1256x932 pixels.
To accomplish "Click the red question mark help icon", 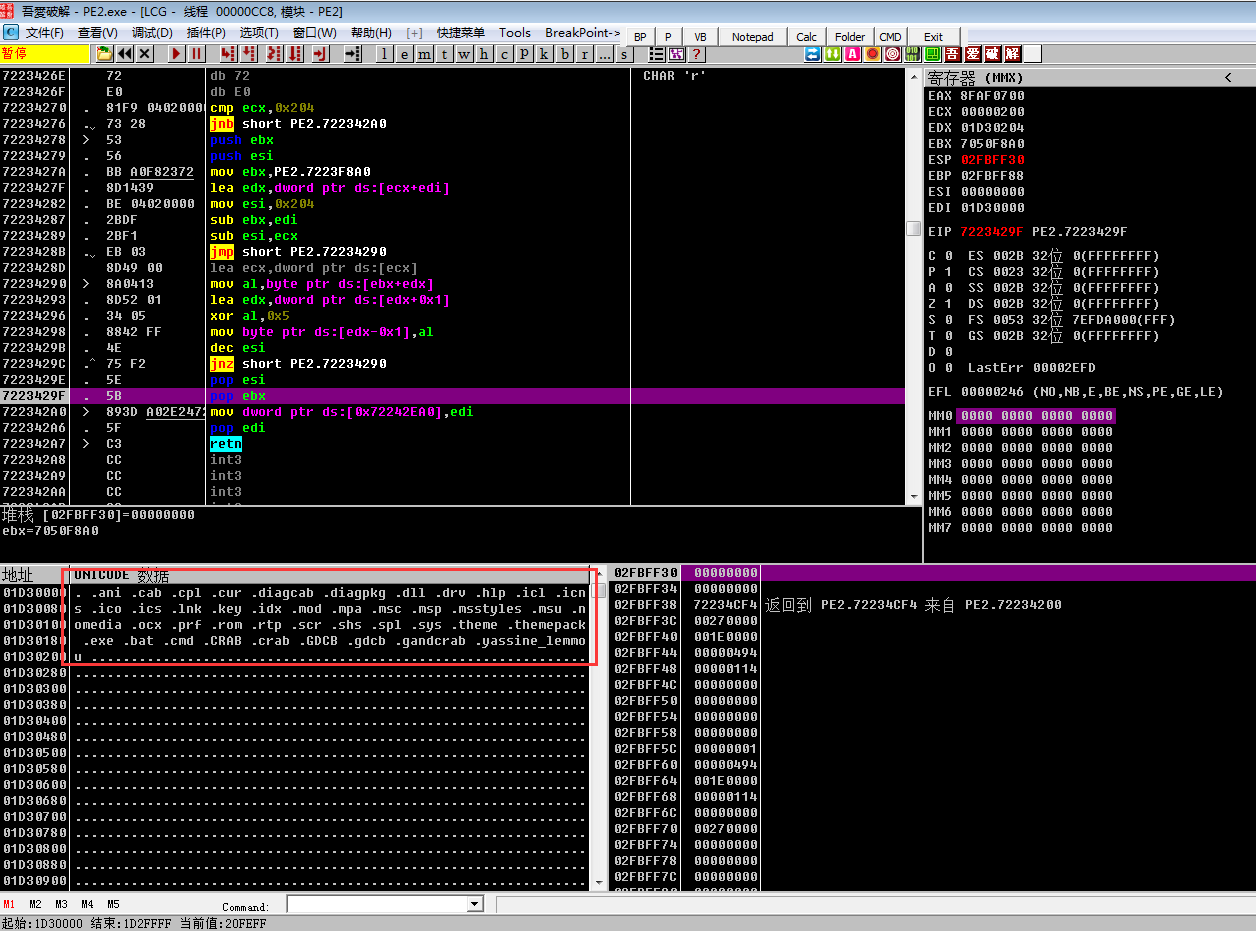I will (696, 54).
